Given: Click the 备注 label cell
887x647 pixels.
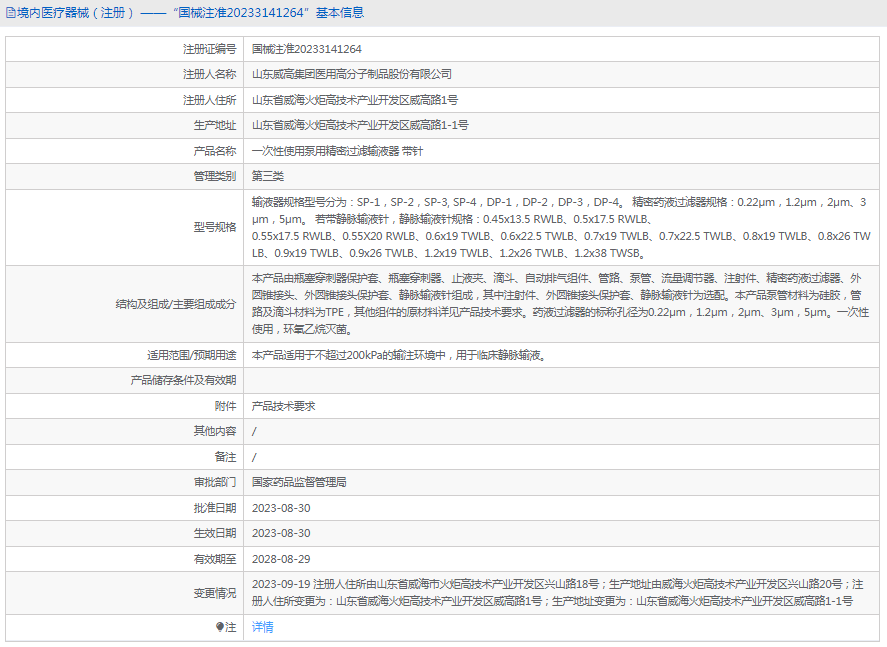Looking at the screenshot, I should [x=125, y=457].
